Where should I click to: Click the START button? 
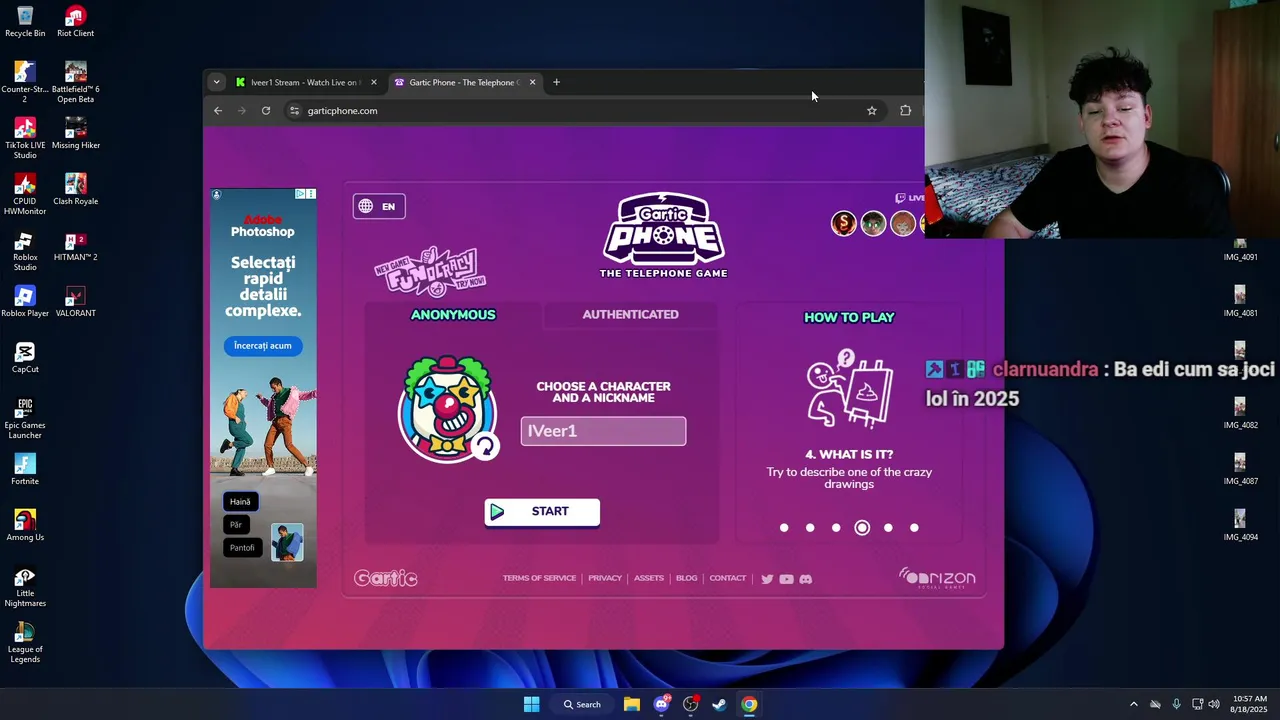click(x=542, y=512)
